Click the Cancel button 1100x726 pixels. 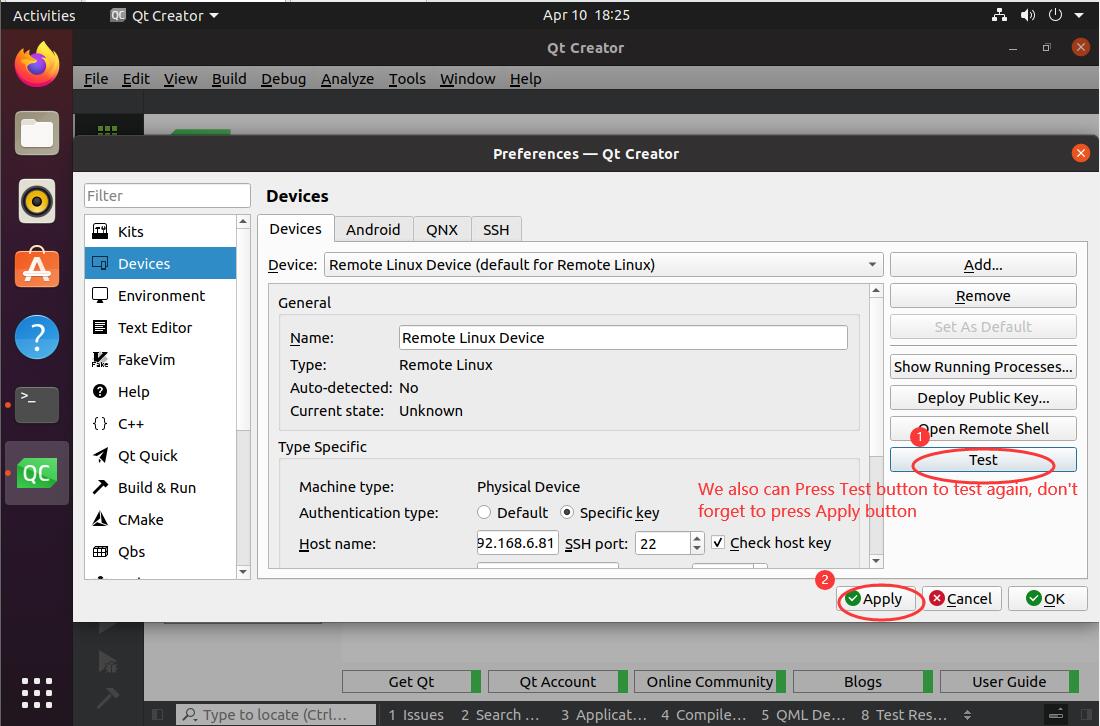pos(961,598)
